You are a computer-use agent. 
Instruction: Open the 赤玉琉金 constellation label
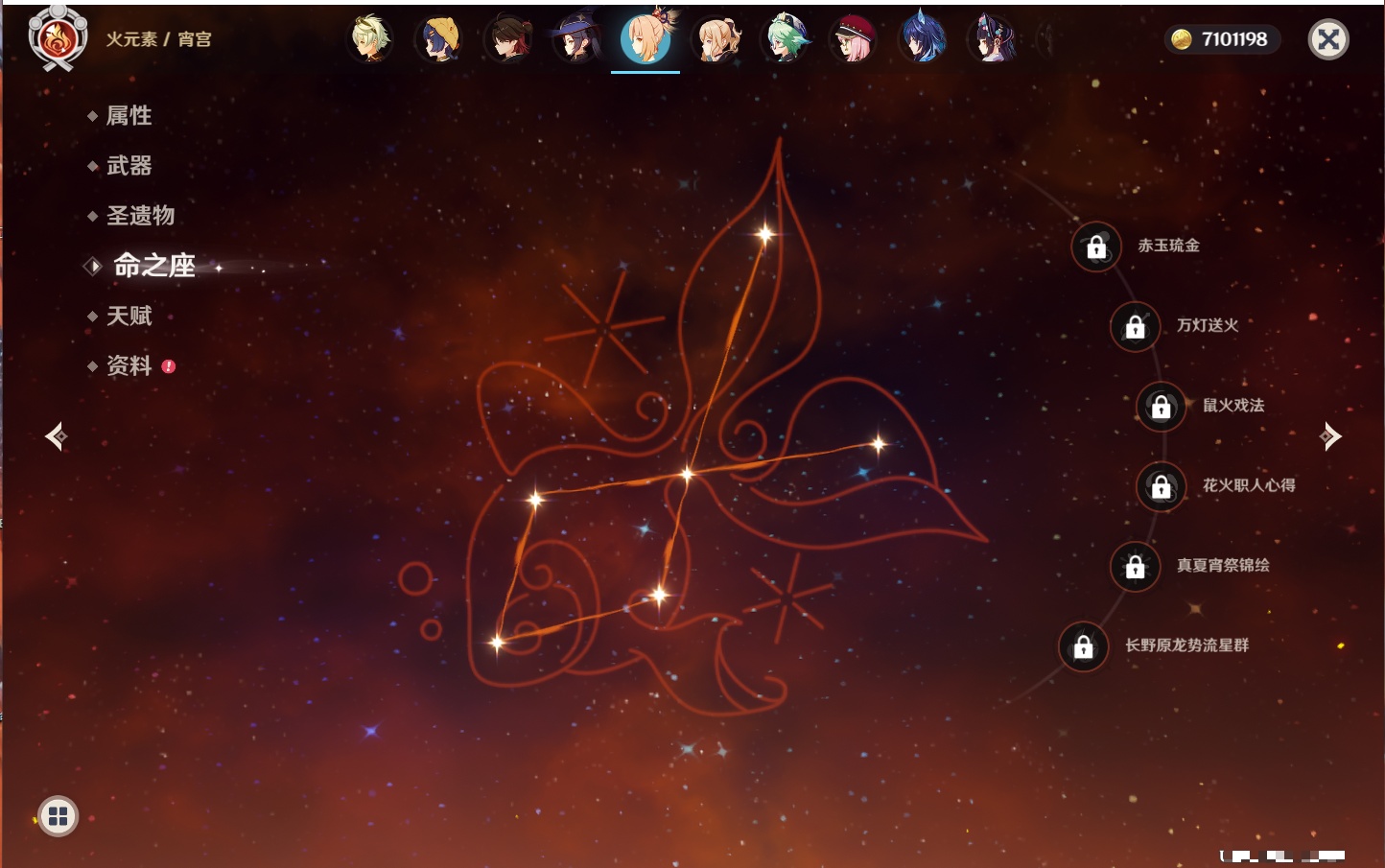click(x=1168, y=246)
